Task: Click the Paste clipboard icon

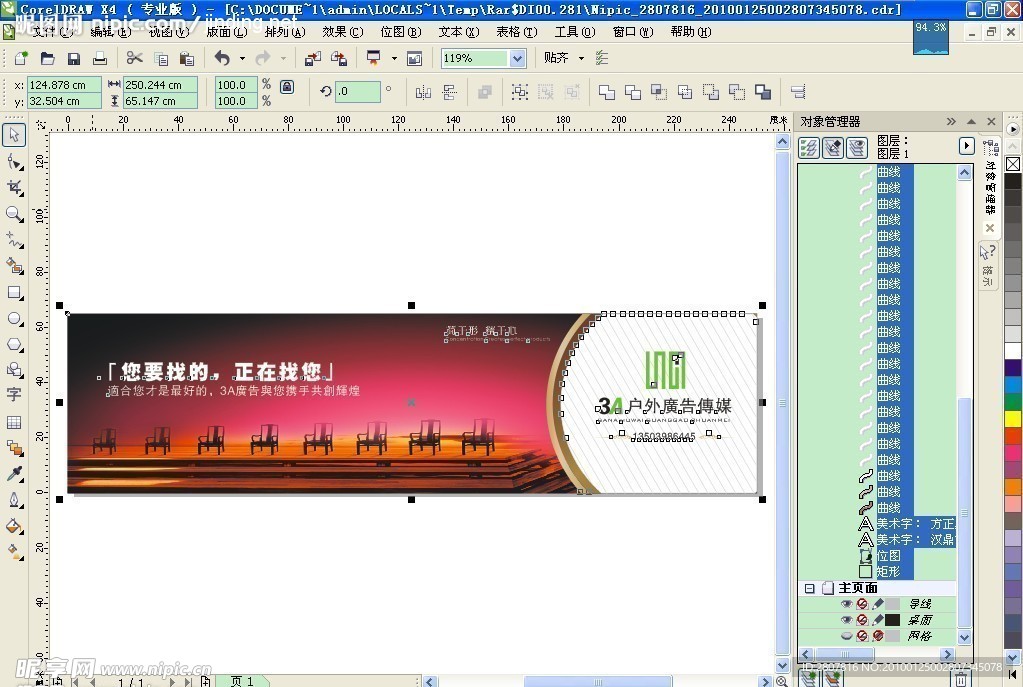Action: pyautogui.click(x=187, y=58)
